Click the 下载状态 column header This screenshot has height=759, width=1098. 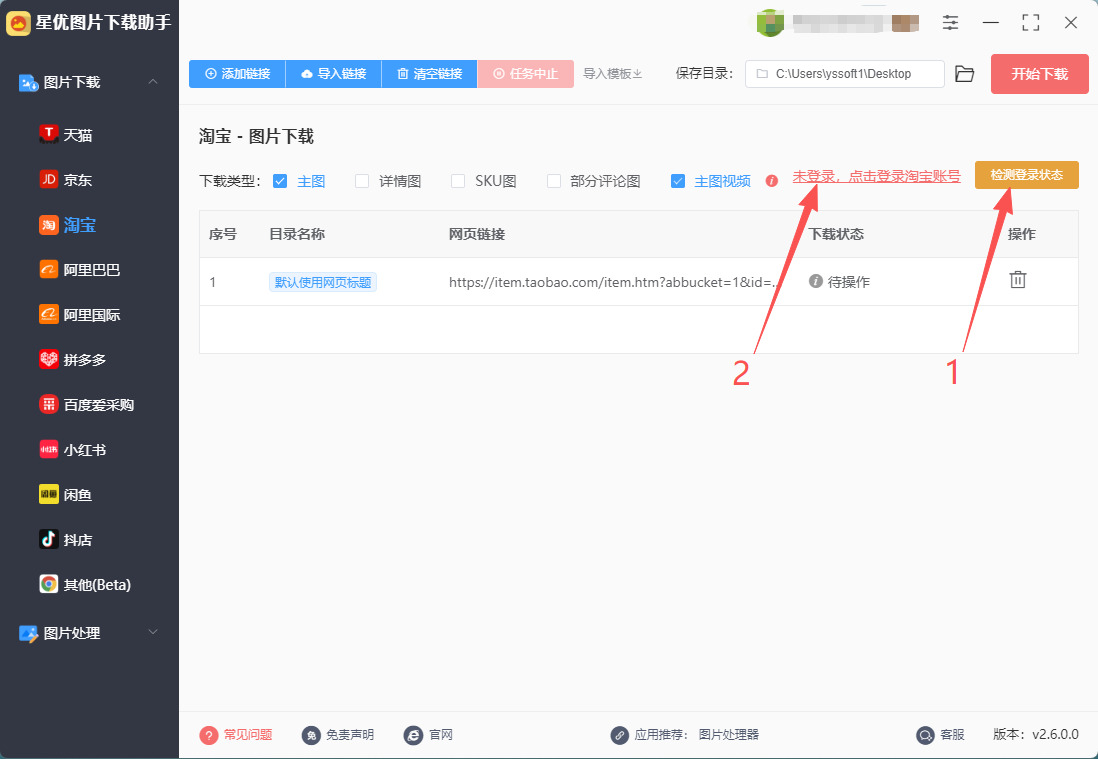point(836,234)
